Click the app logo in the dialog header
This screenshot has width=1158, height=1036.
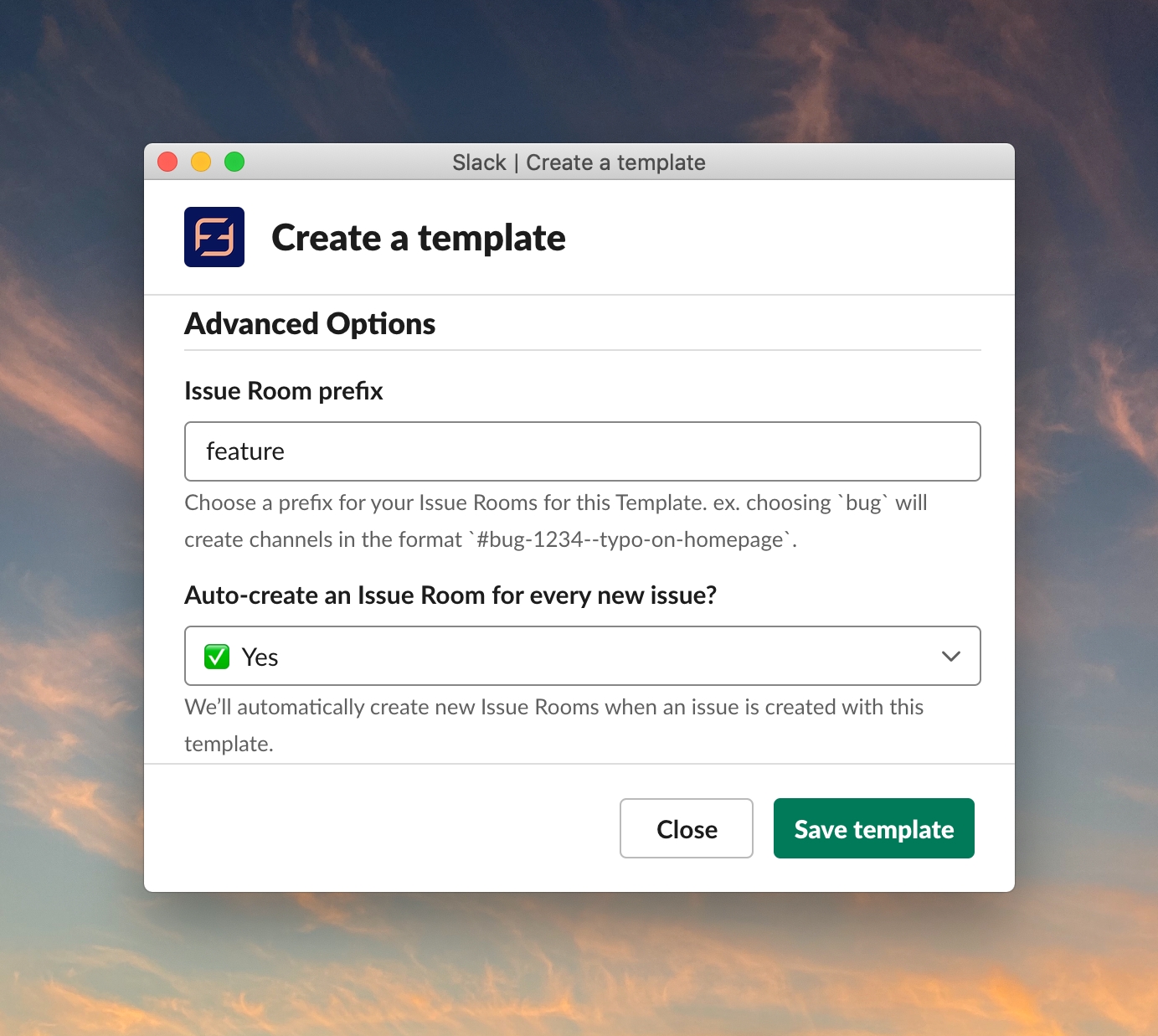[x=214, y=237]
